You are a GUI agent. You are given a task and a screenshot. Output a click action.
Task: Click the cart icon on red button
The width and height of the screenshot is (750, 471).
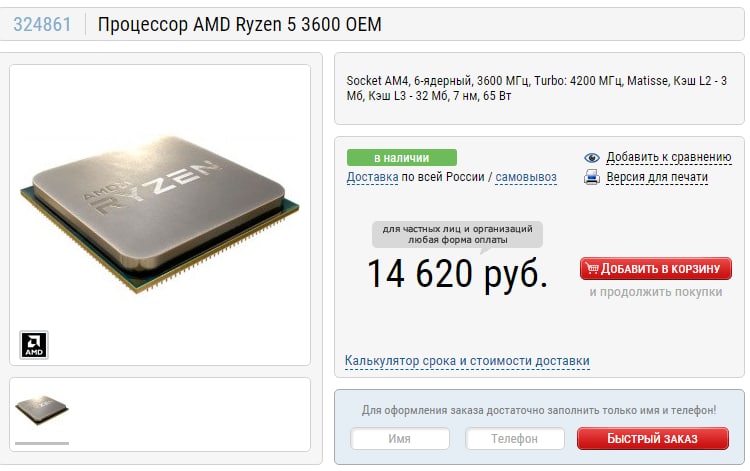pyautogui.click(x=592, y=268)
